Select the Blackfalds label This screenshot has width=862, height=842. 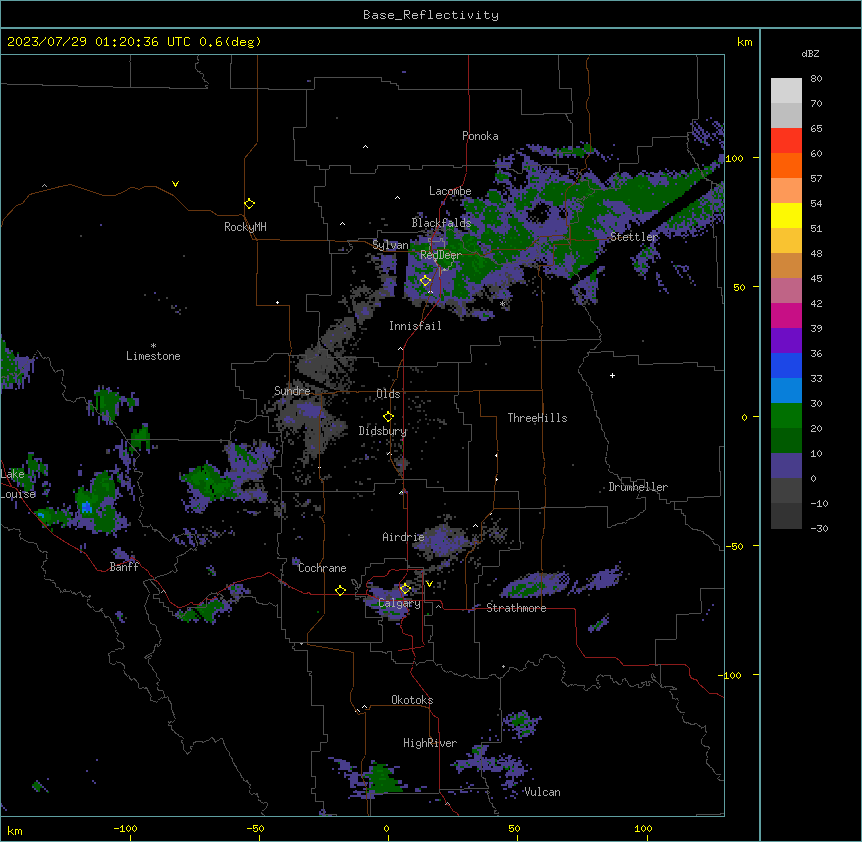pos(441,223)
